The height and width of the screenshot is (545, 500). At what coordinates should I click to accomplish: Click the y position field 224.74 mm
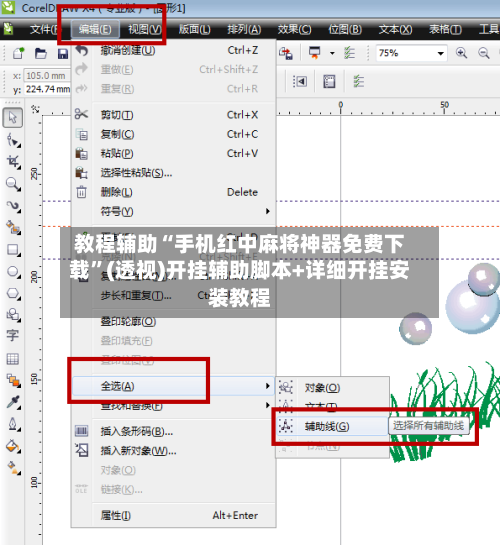pos(47,89)
